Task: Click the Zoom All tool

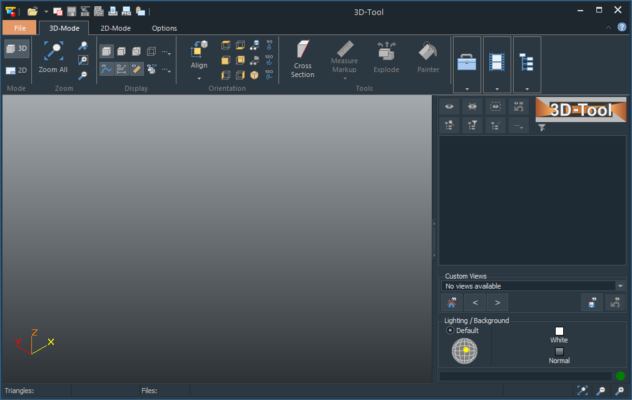Action: (53, 57)
